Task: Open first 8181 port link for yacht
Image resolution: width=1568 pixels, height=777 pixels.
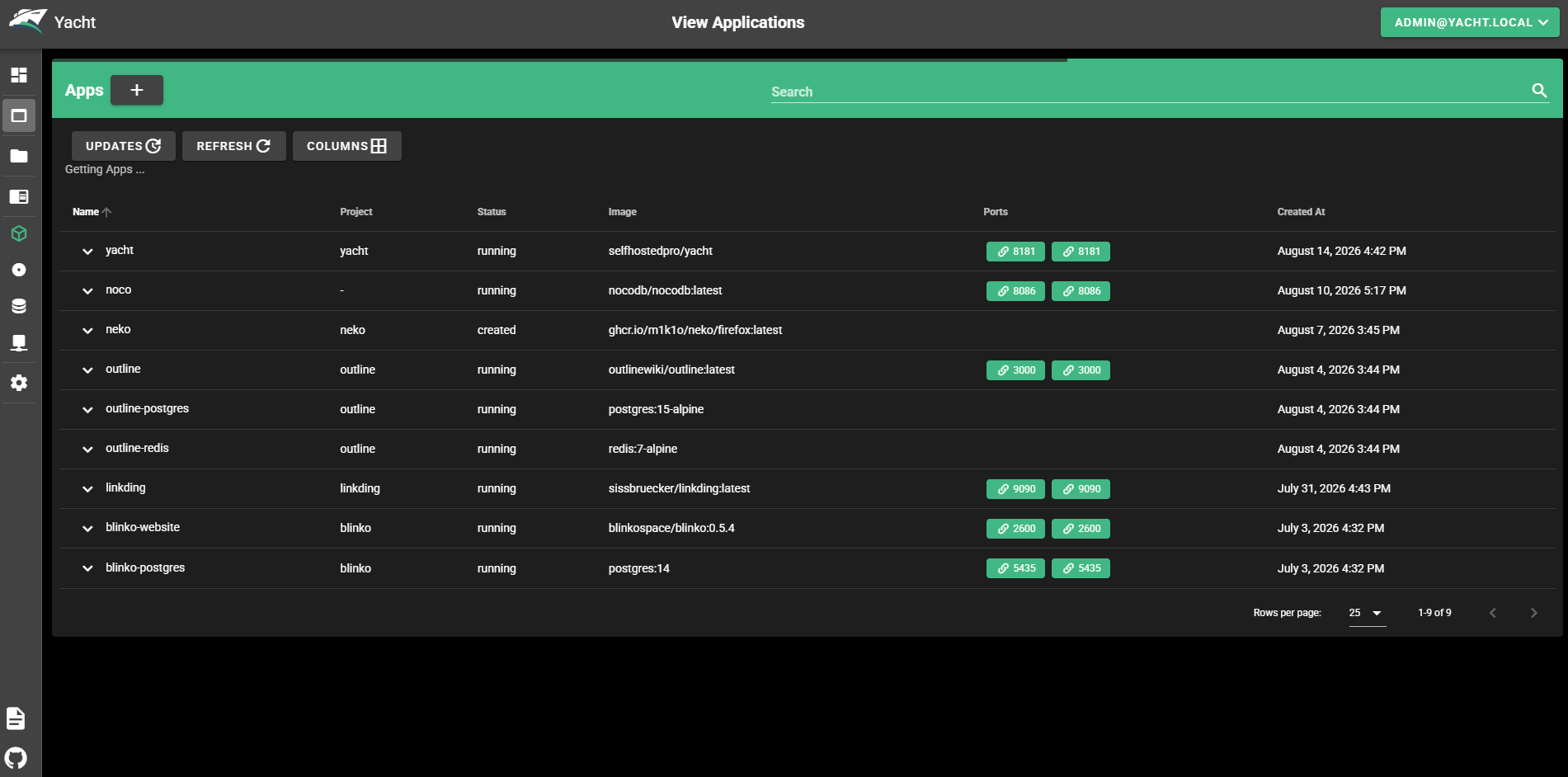Action: 1015,252
